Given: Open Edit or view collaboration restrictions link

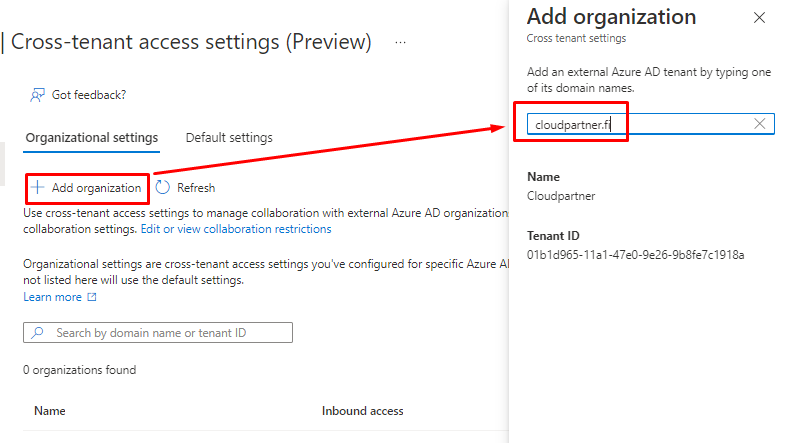Looking at the screenshot, I should click(236, 229).
